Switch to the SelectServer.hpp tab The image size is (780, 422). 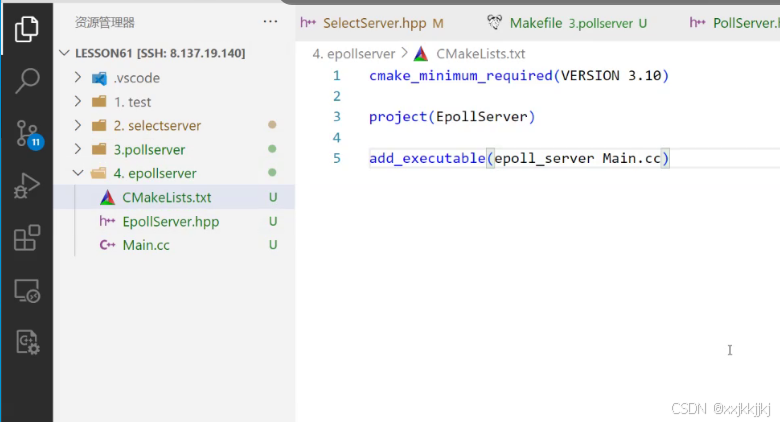372,23
